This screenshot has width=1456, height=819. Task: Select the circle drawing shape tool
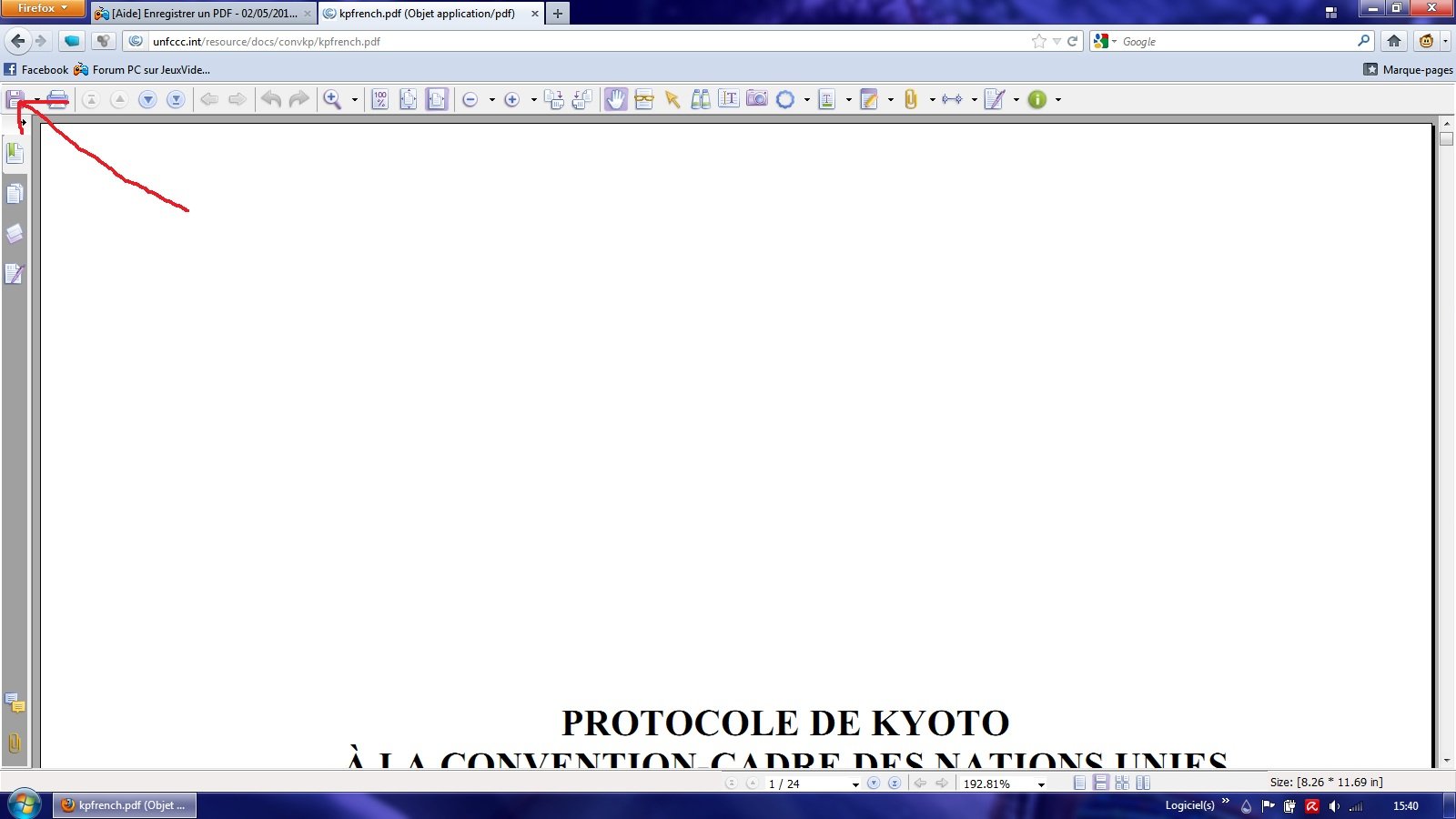[785, 99]
